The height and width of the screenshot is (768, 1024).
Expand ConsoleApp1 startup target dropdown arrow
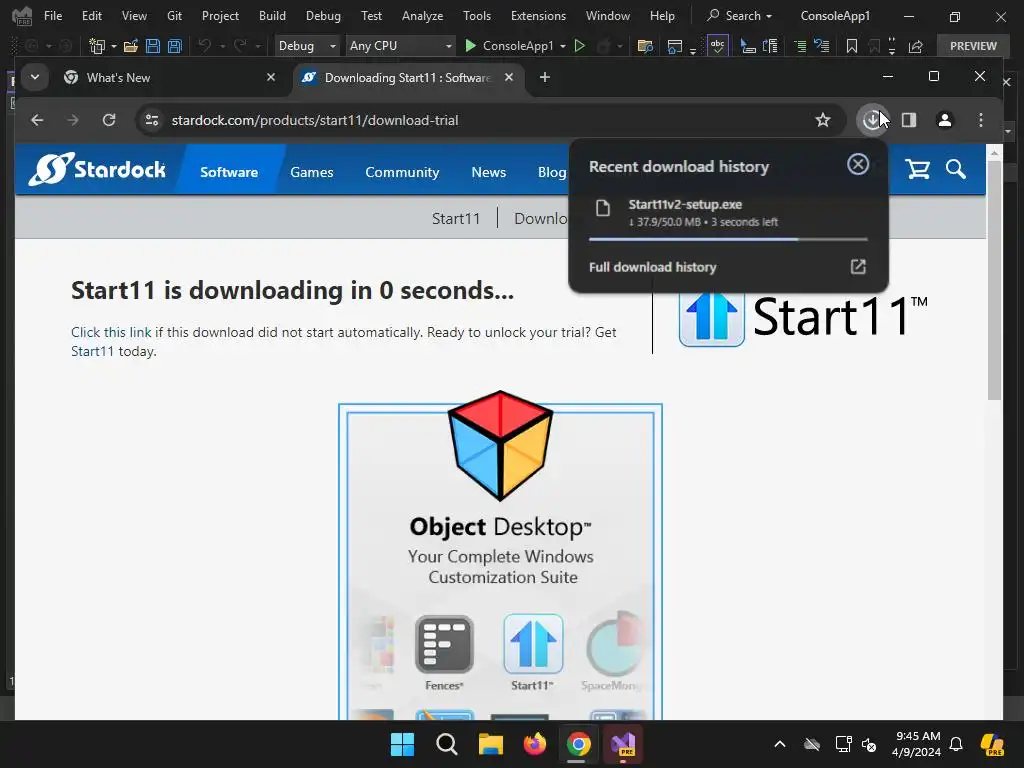point(563,46)
